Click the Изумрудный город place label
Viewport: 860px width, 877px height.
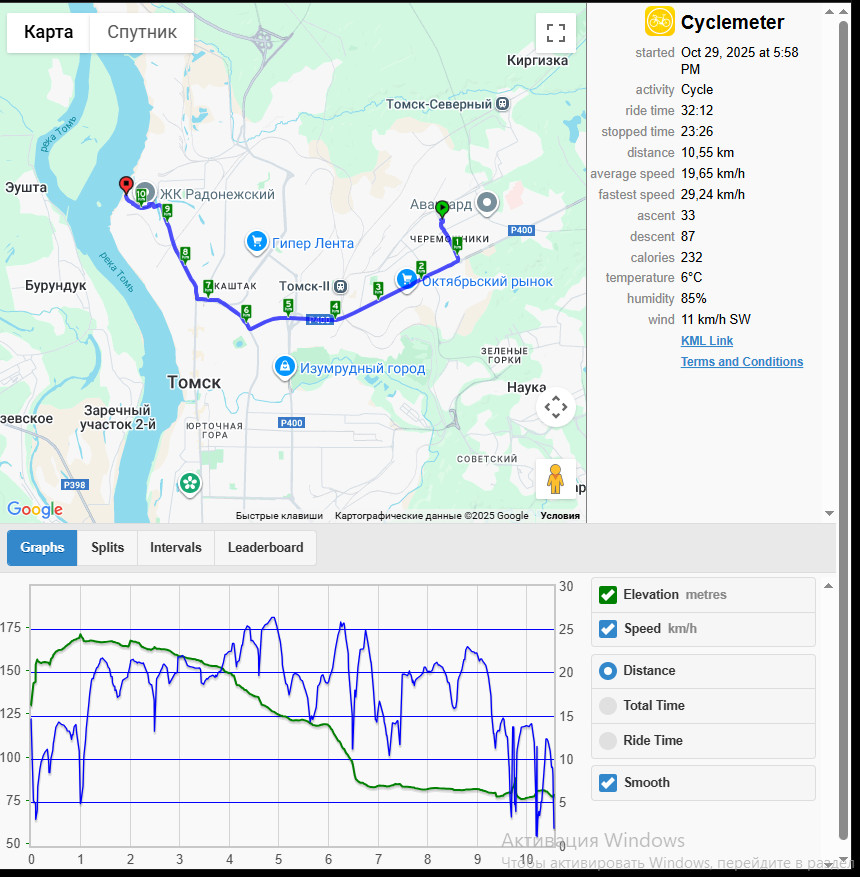362,369
